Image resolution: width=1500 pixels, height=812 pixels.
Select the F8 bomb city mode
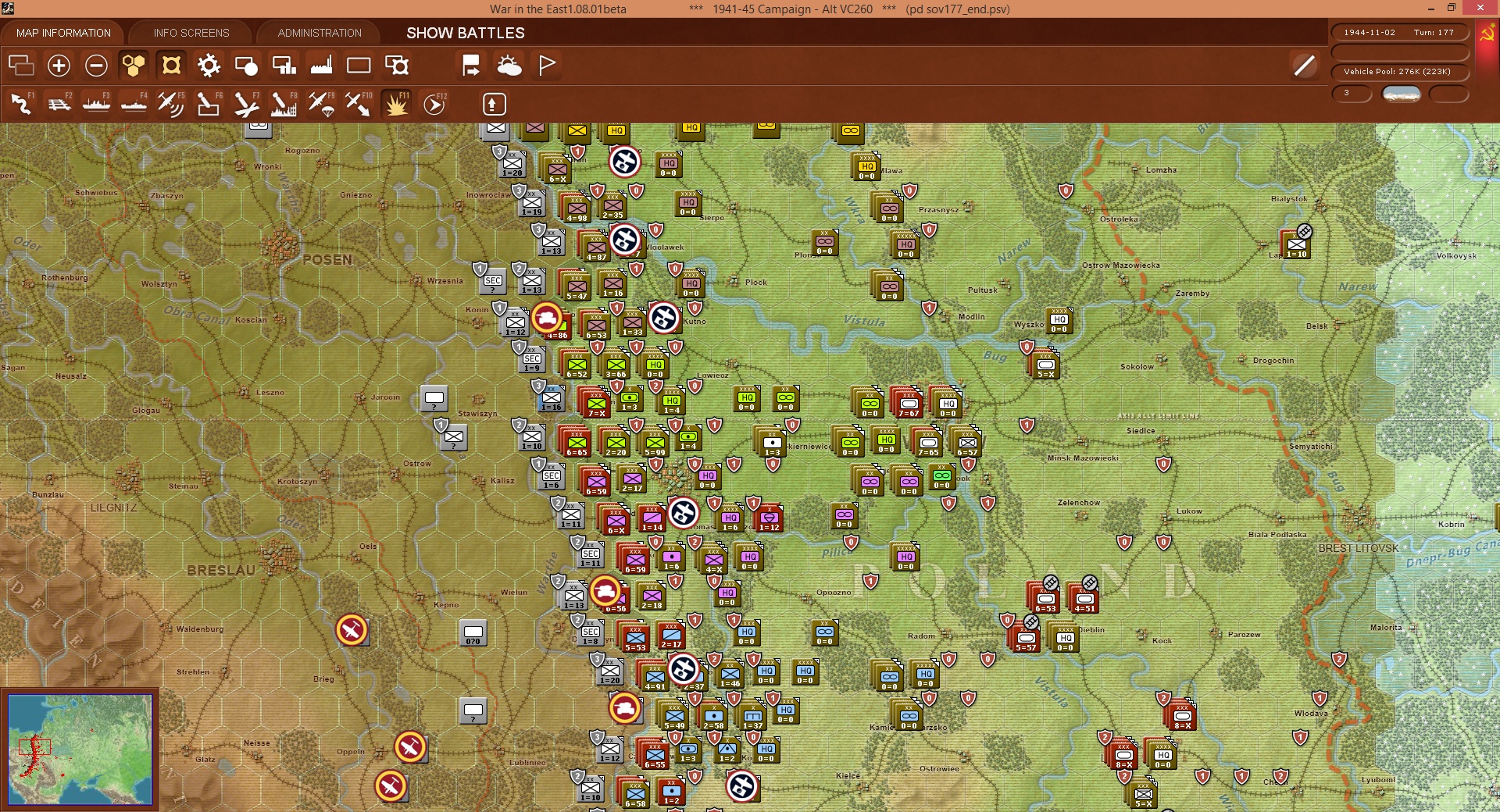point(284,104)
